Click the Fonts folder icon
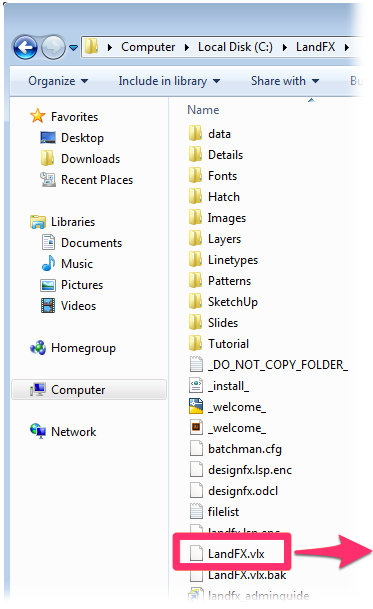This screenshot has width=373, height=609. tap(195, 176)
